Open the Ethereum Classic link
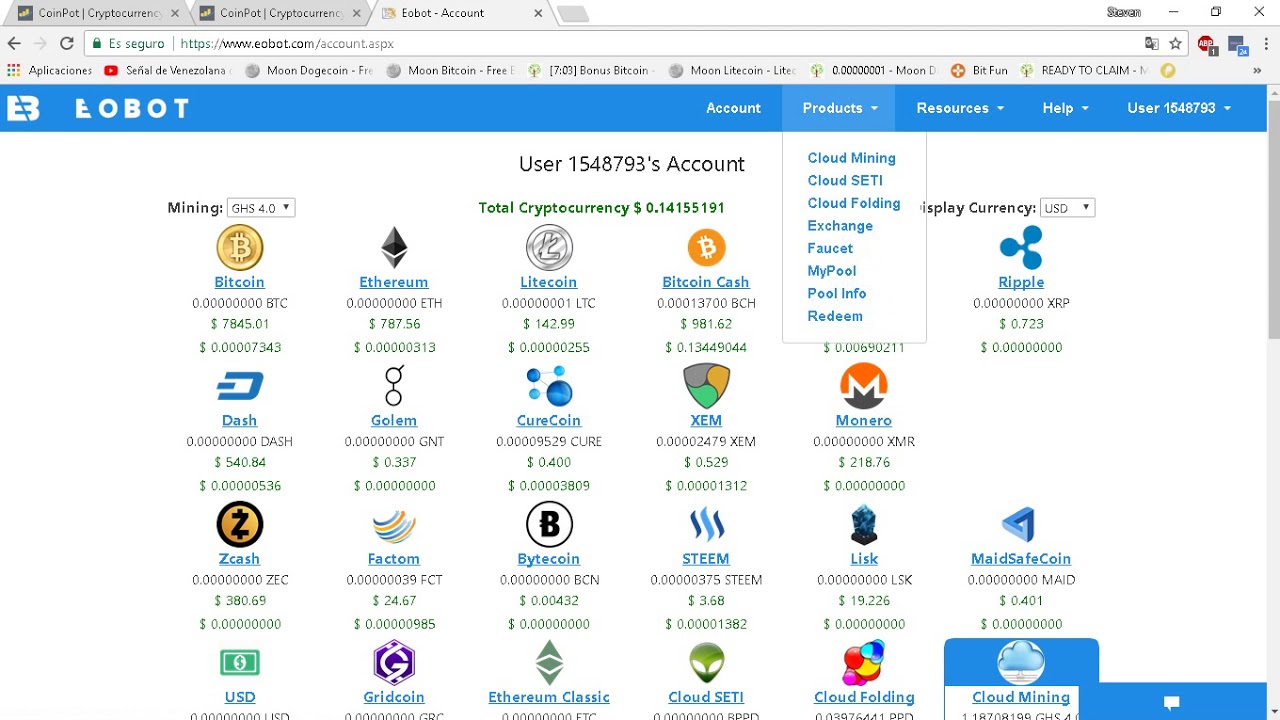Screen dimensions: 1280x720 pyautogui.click(x=549, y=697)
